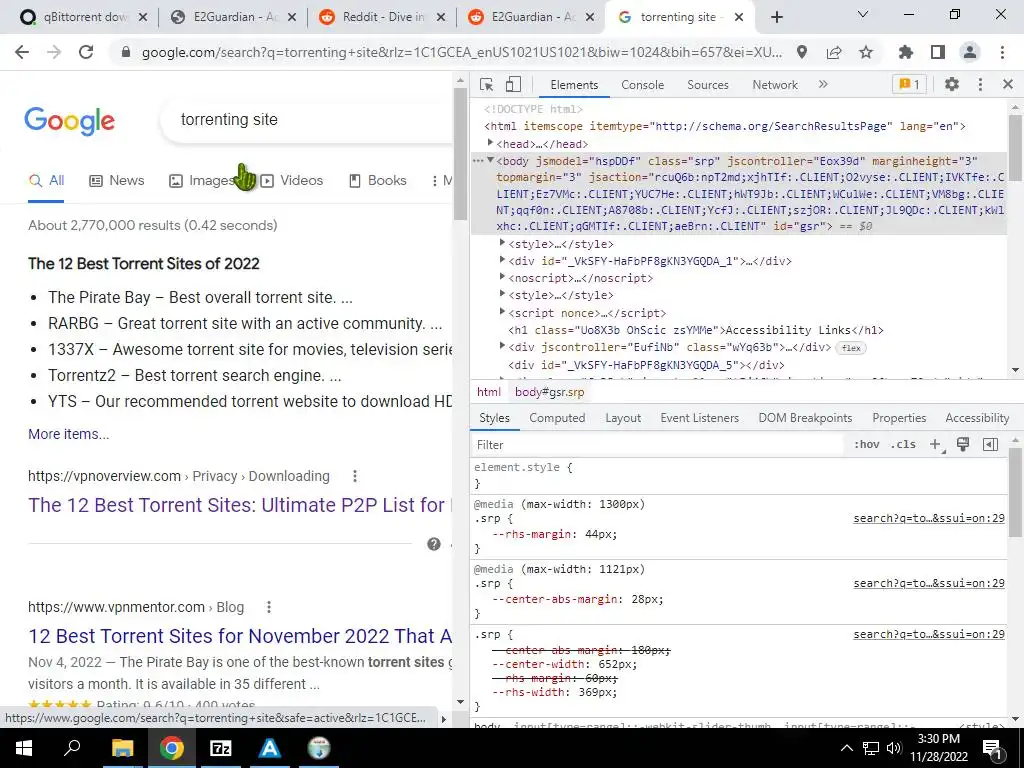Viewport: 1024px width, 768px height.
Task: Switch to the Console tab
Action: point(643,85)
